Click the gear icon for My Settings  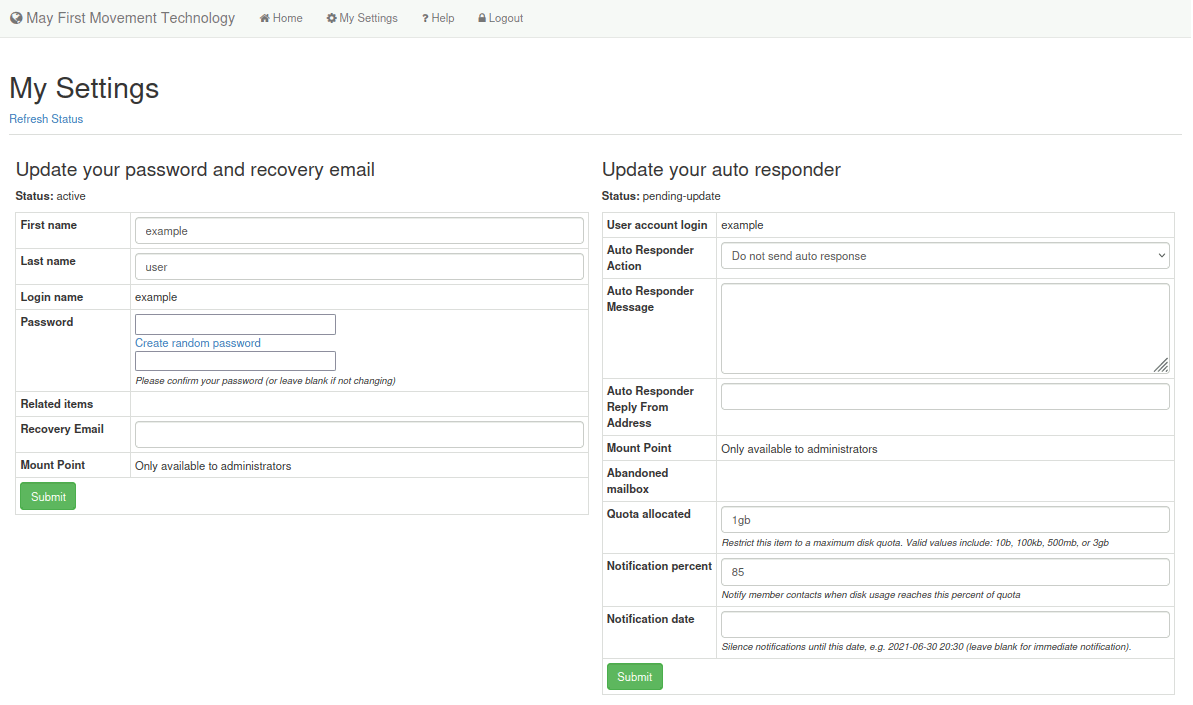332,18
